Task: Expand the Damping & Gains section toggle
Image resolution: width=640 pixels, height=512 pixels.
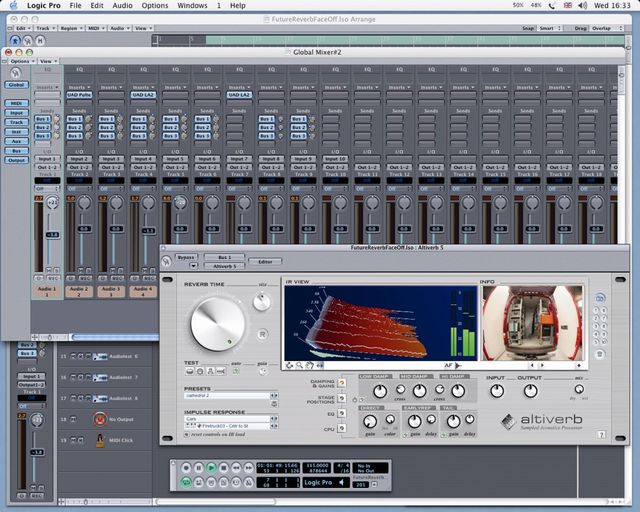Action: point(342,383)
